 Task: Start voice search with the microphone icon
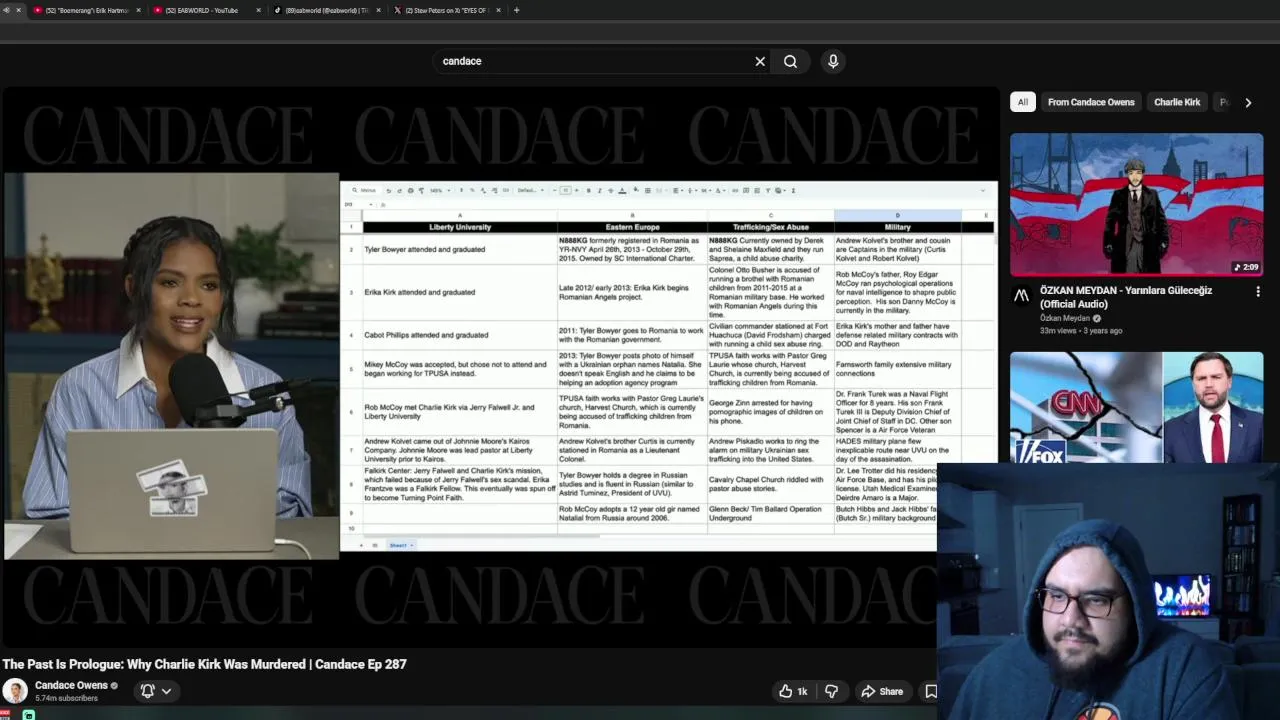tap(833, 61)
